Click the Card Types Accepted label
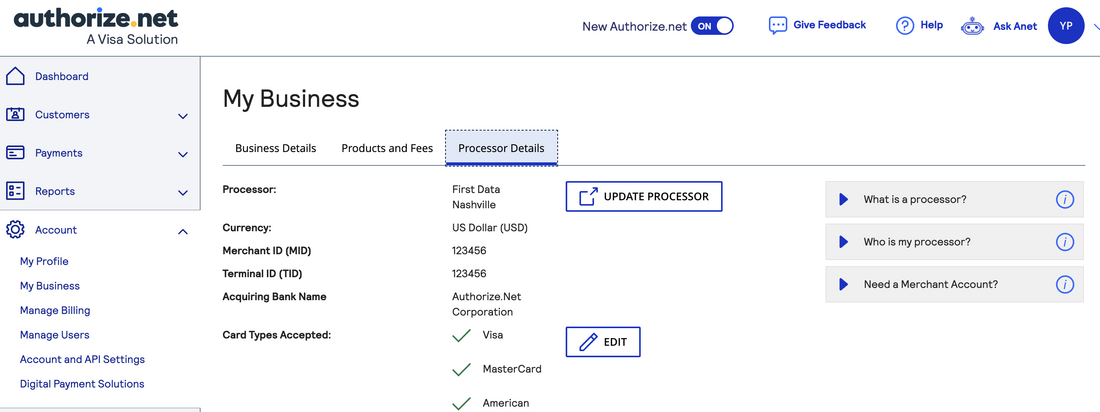The image size is (1100, 412). point(276,335)
